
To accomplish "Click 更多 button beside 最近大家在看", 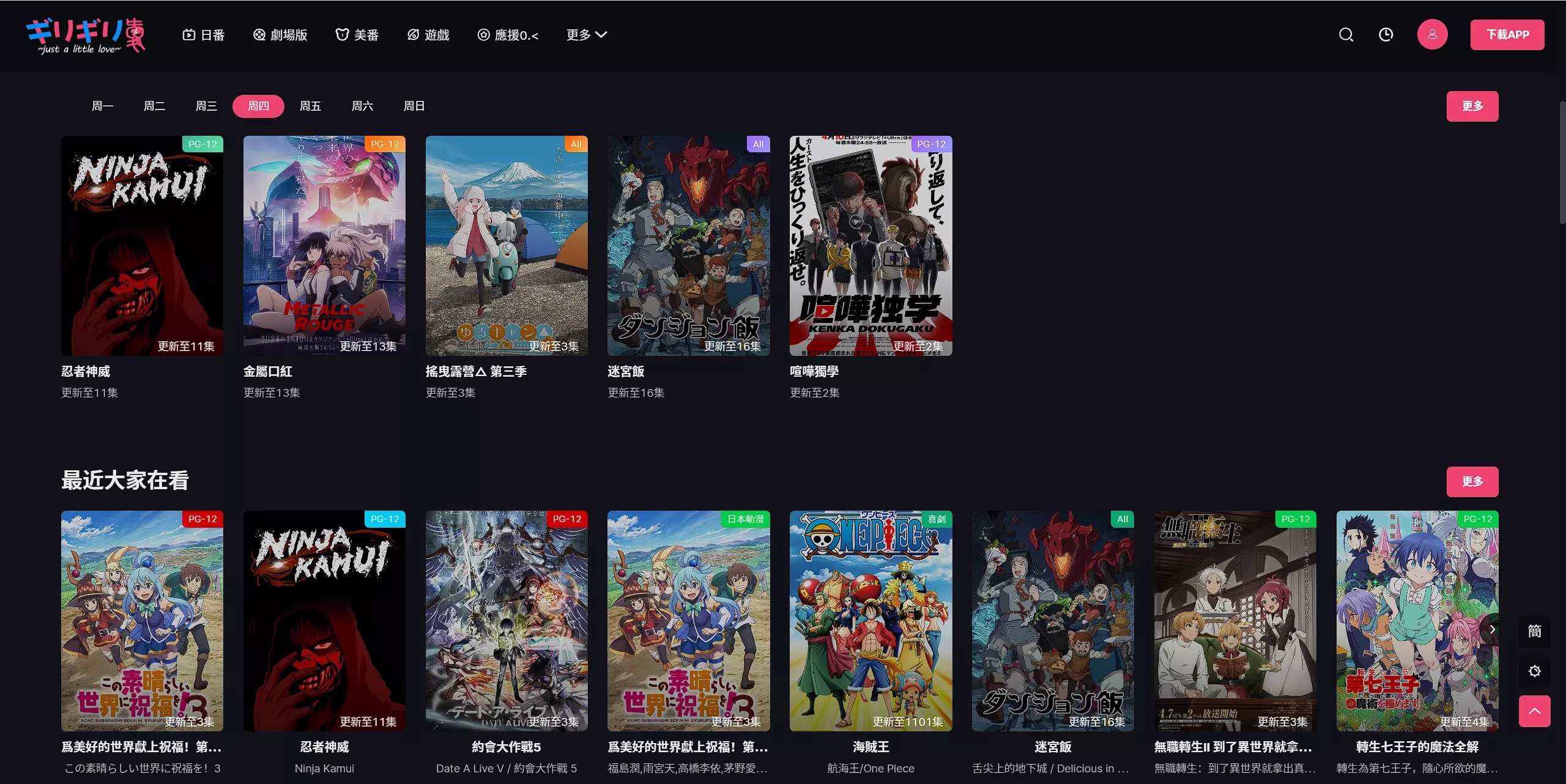I will click(x=1472, y=482).
